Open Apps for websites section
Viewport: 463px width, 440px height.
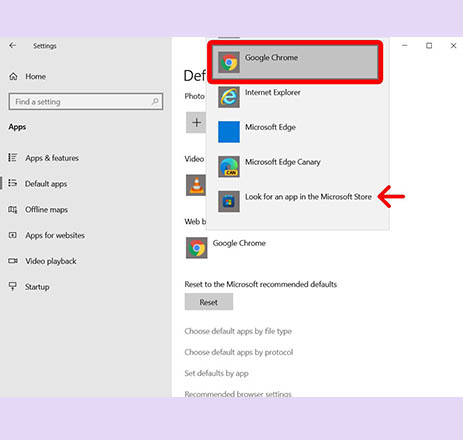coord(55,235)
